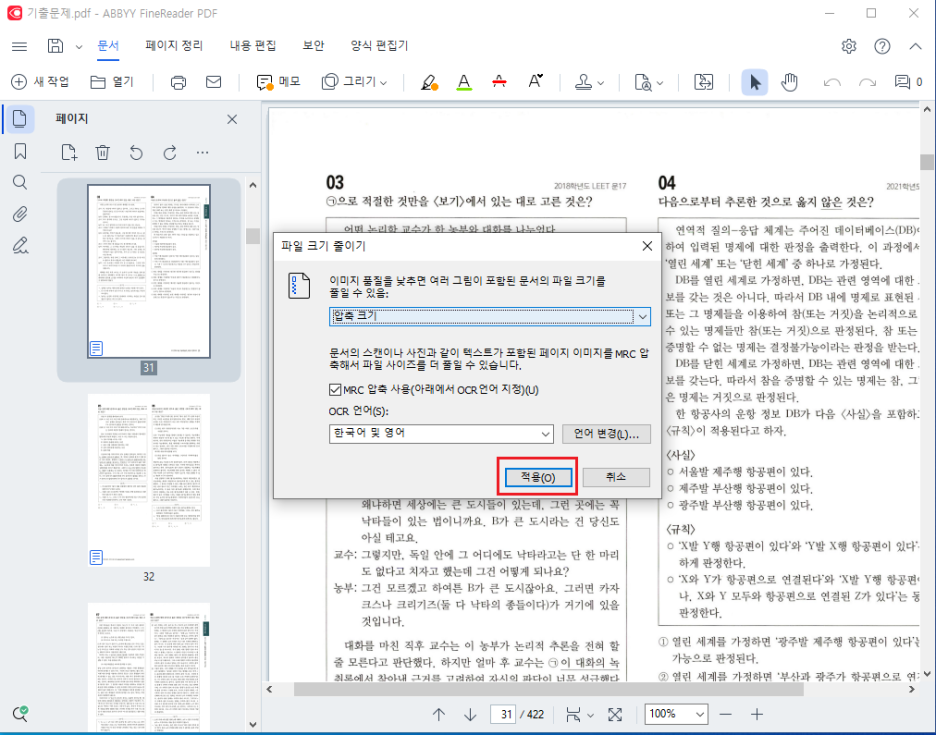936x735 pixels.
Task: Open settings gear icon
Action: coord(849,46)
